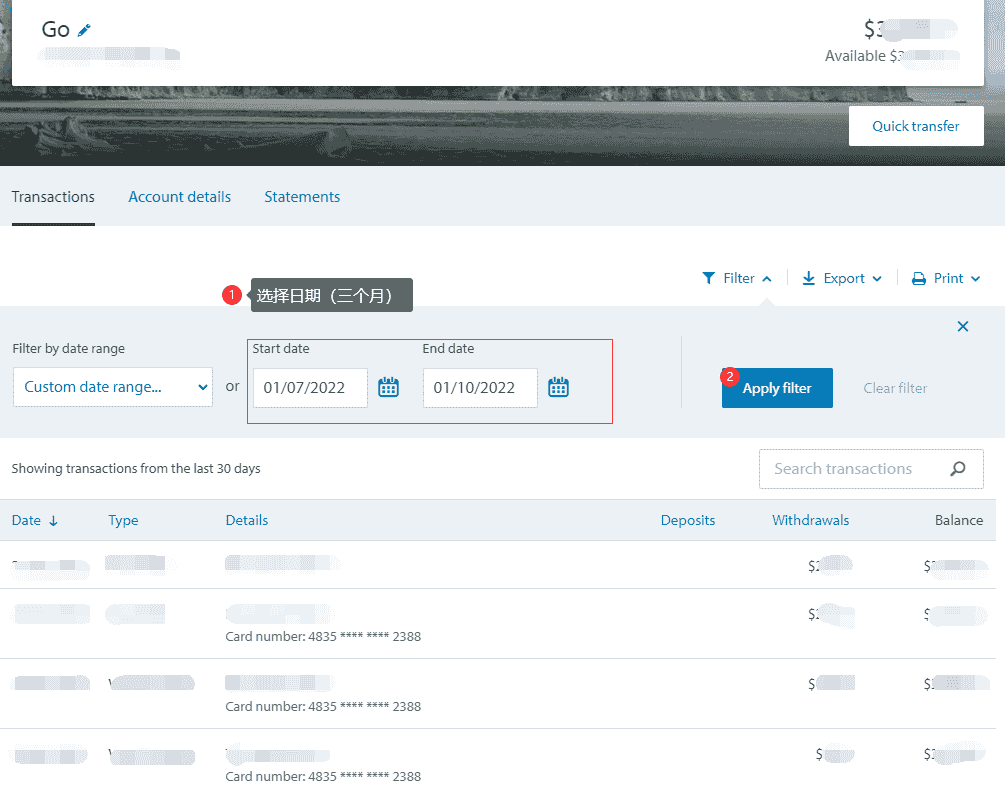Click the Quick transfer button
This screenshot has height=787, width=1005.
[915, 126]
